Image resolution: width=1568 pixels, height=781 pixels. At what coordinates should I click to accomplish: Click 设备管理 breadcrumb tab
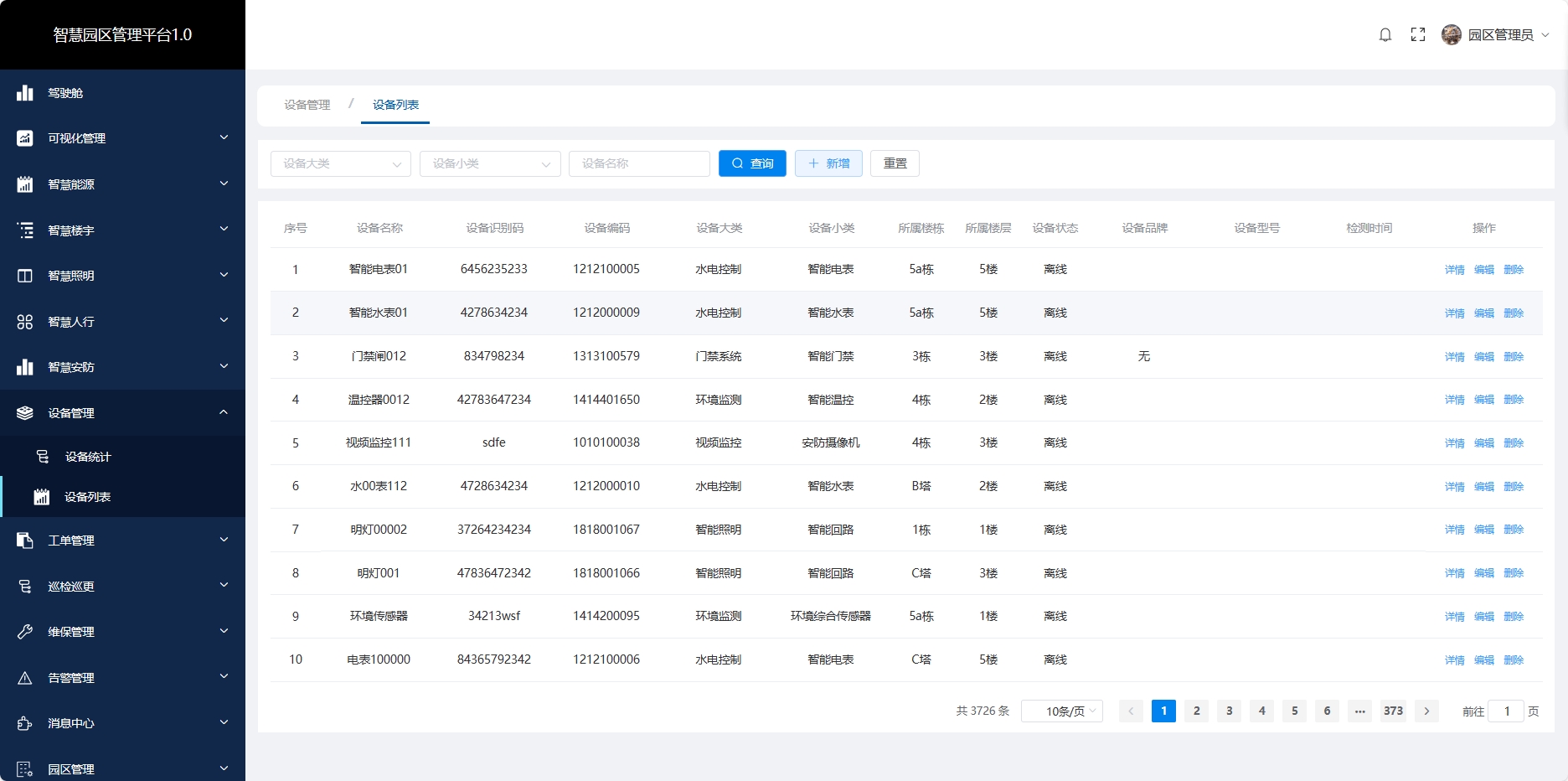tap(307, 105)
